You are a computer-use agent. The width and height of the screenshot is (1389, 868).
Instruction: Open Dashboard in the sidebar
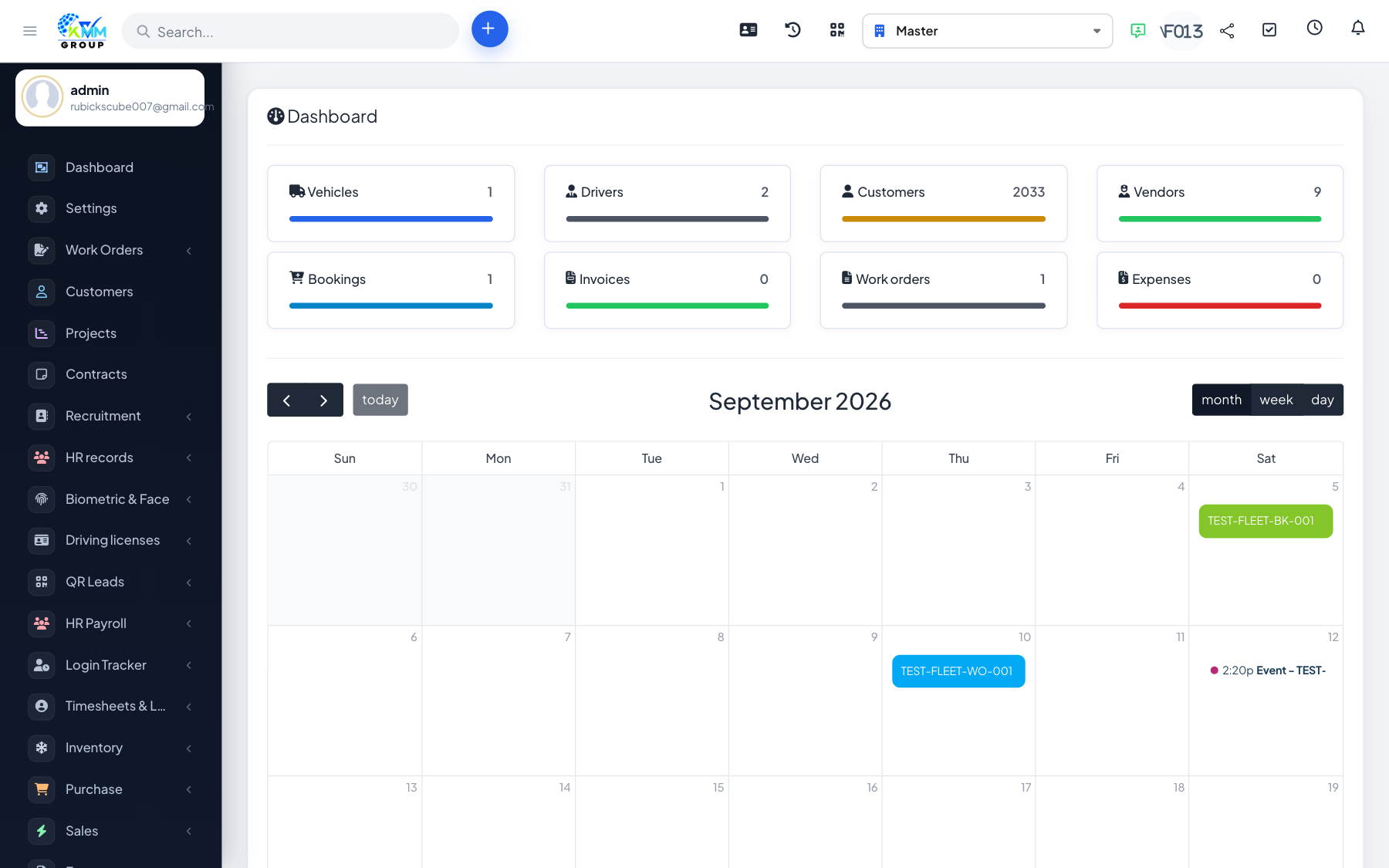(110, 167)
